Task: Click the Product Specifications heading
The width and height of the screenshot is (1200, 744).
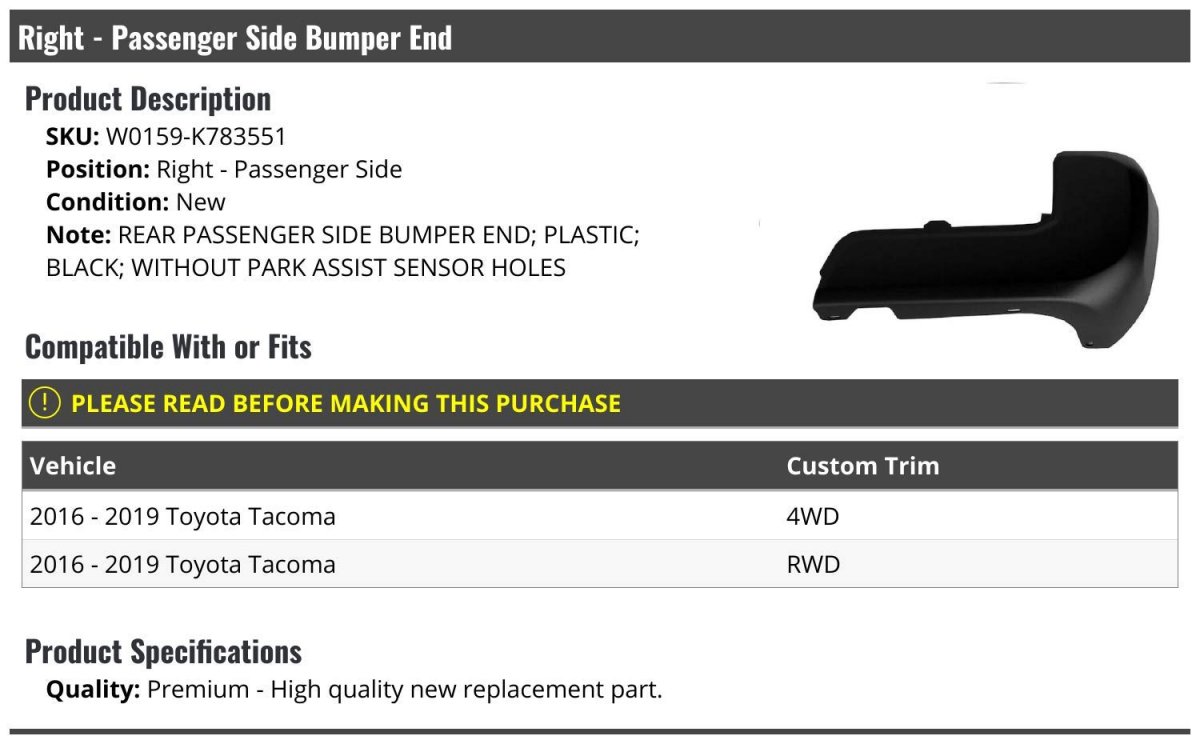Action: [163, 652]
